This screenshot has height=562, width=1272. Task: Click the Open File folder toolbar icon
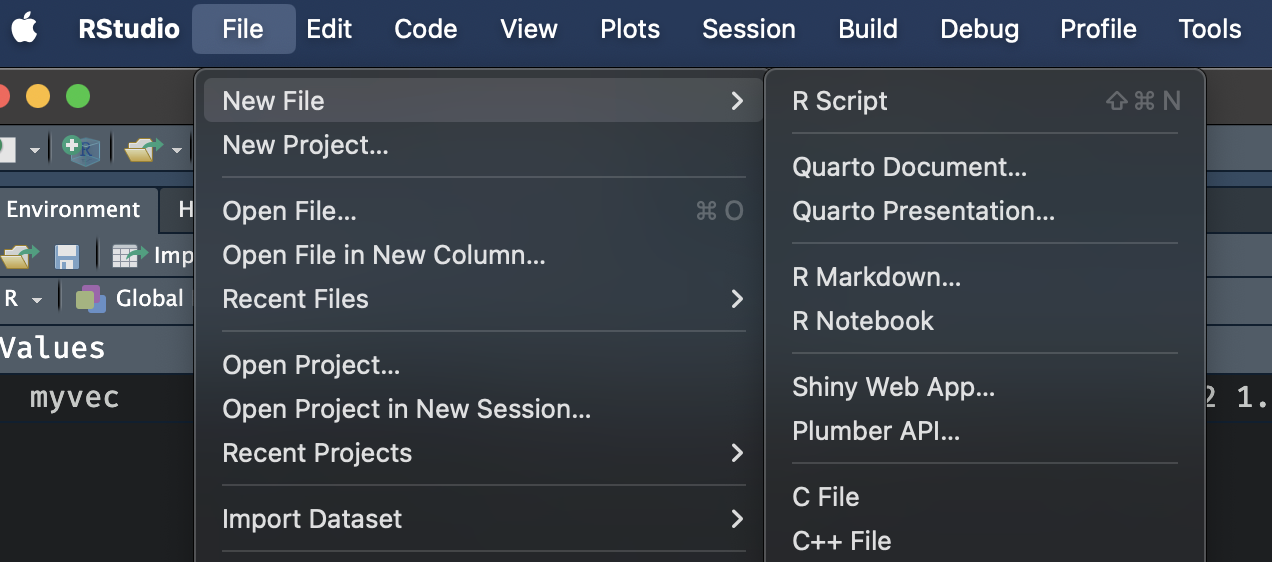point(142,149)
